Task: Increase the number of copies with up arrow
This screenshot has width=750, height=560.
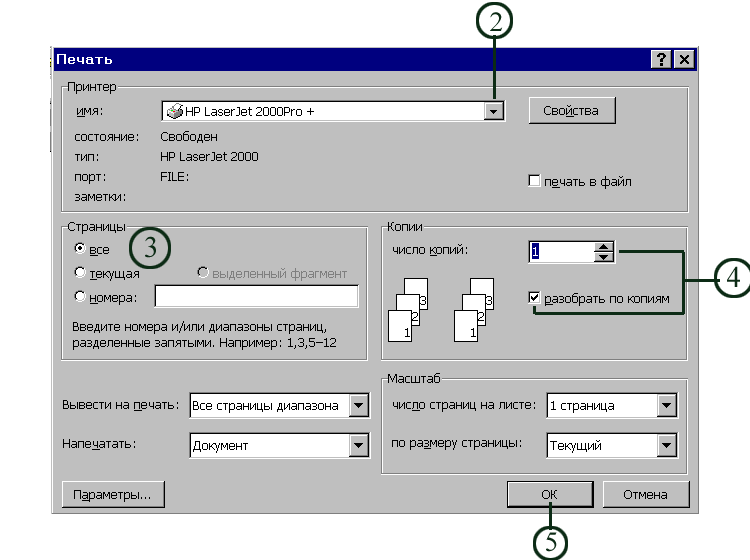Action: pos(604,247)
